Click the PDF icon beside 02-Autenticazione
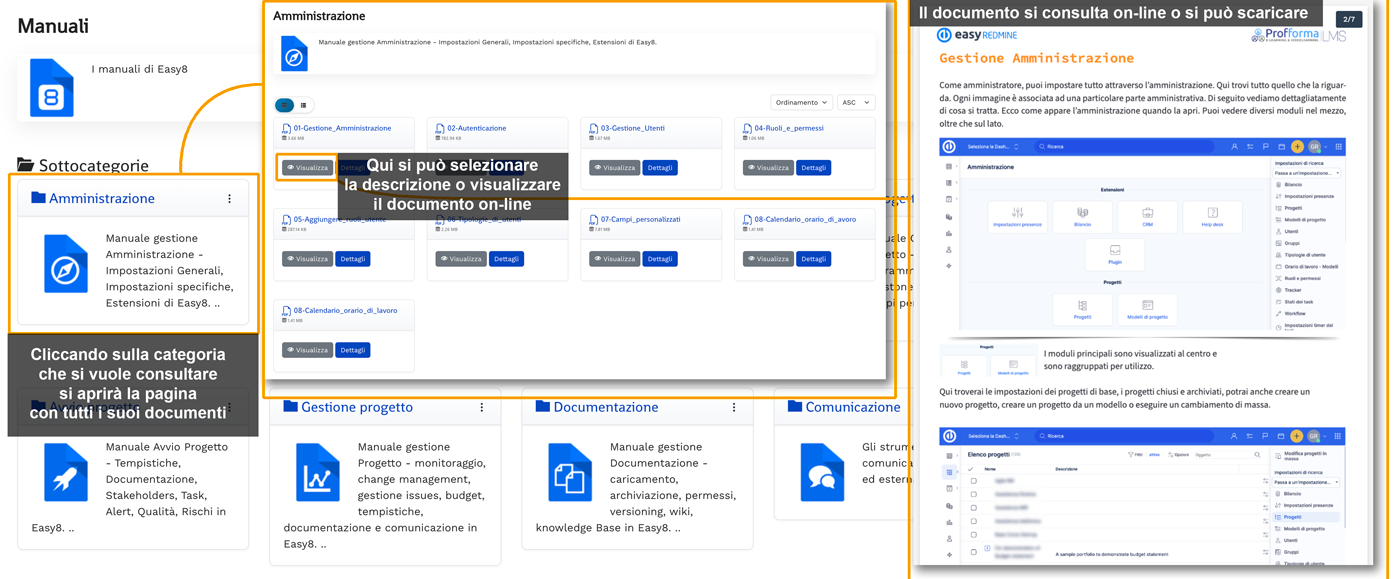Viewport: 1400px width, 579px height. point(440,129)
